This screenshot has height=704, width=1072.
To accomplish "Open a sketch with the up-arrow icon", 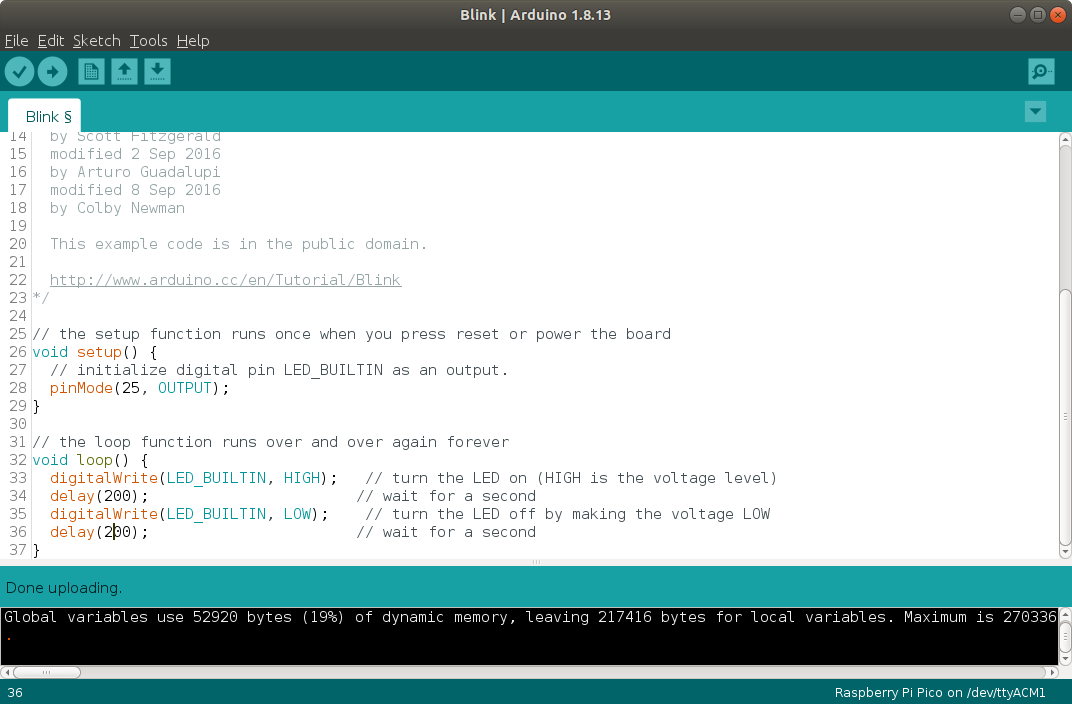I will pyautogui.click(x=124, y=72).
